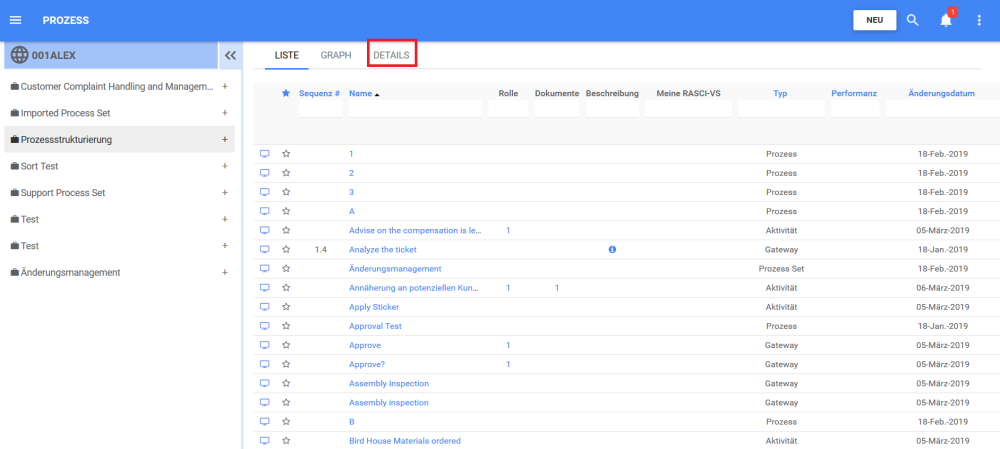Open the vertical three-dot options menu
1000x449 pixels.
[979, 20]
